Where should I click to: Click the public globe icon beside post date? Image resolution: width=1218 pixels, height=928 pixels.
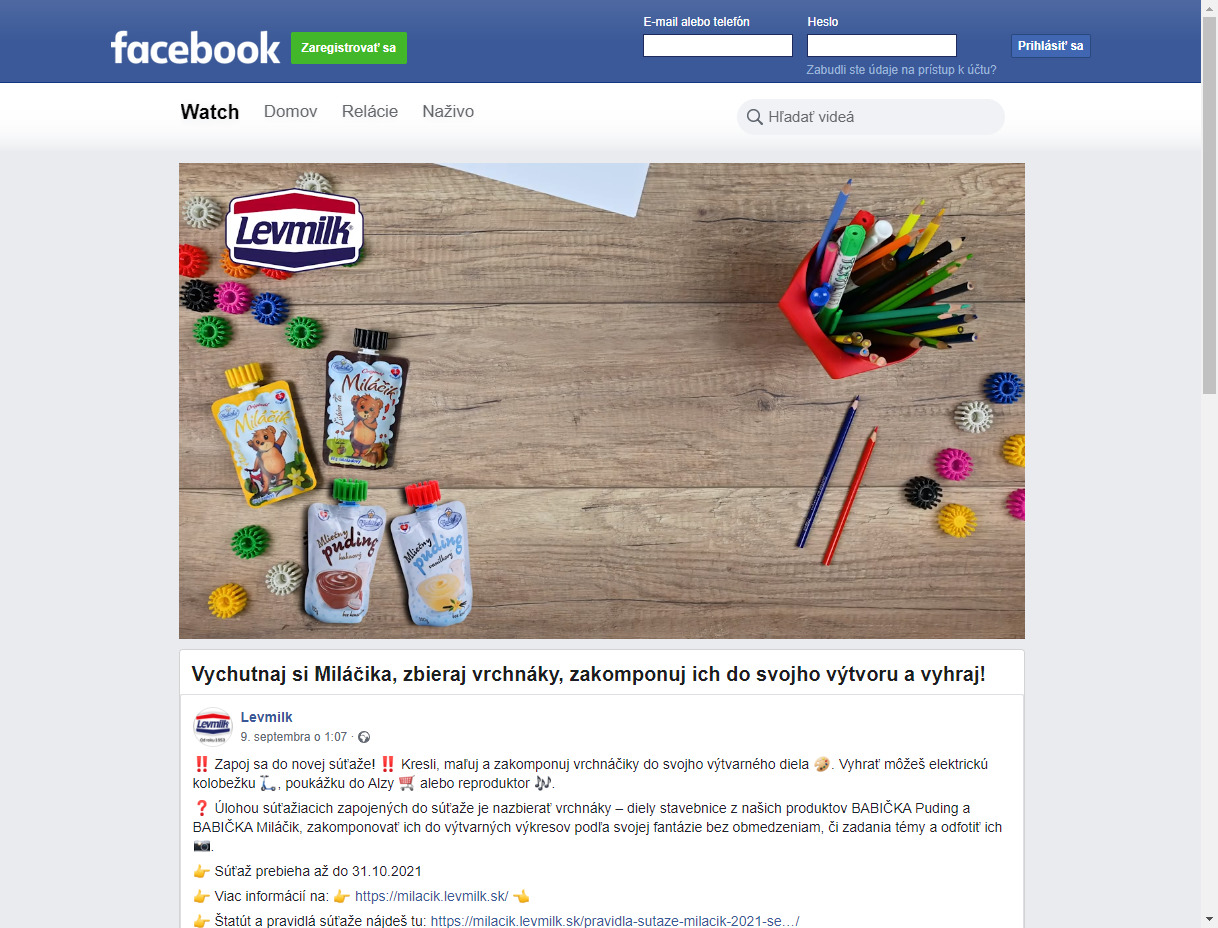coord(363,737)
